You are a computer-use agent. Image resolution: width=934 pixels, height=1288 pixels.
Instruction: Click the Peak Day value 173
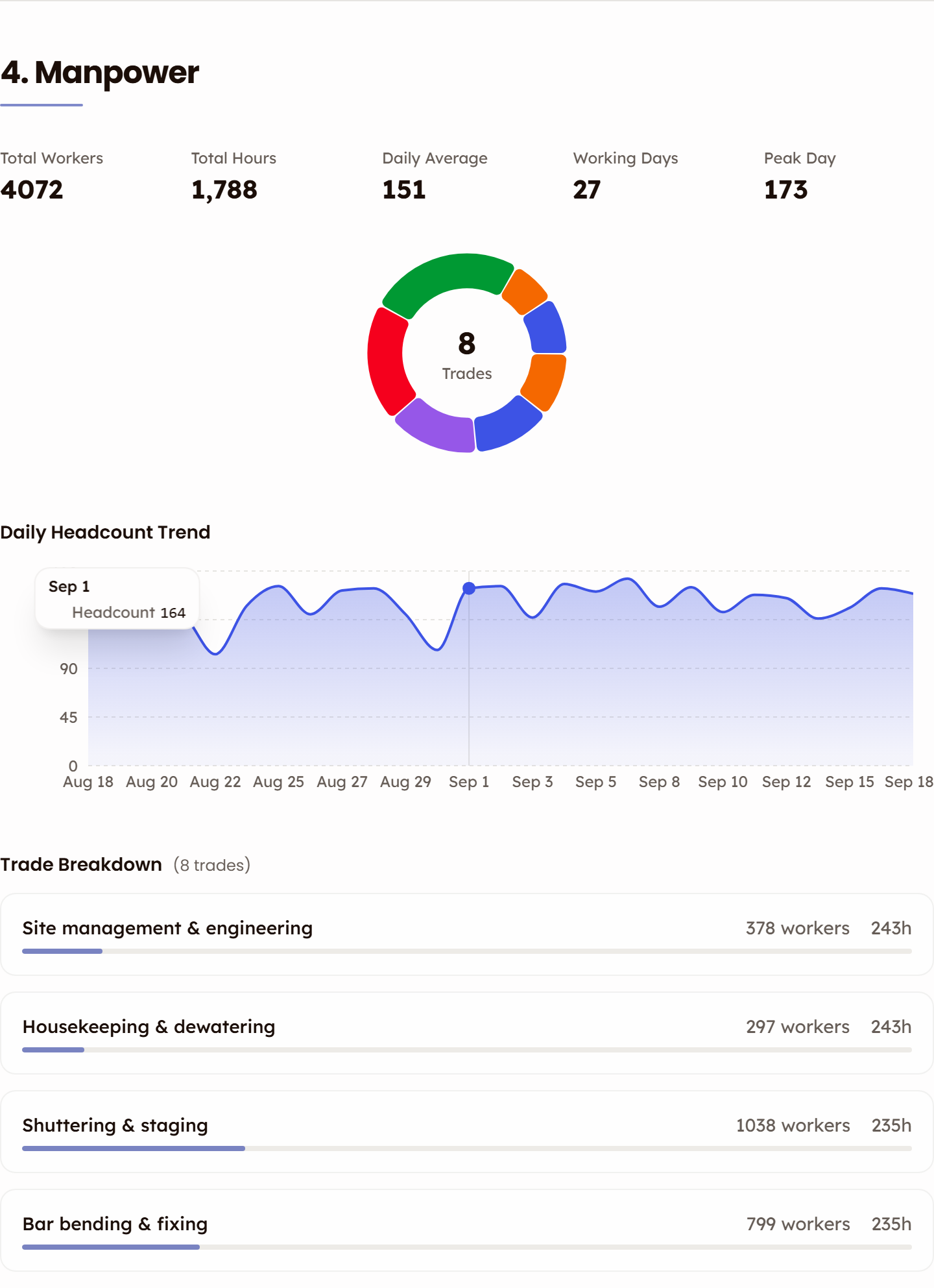(786, 190)
